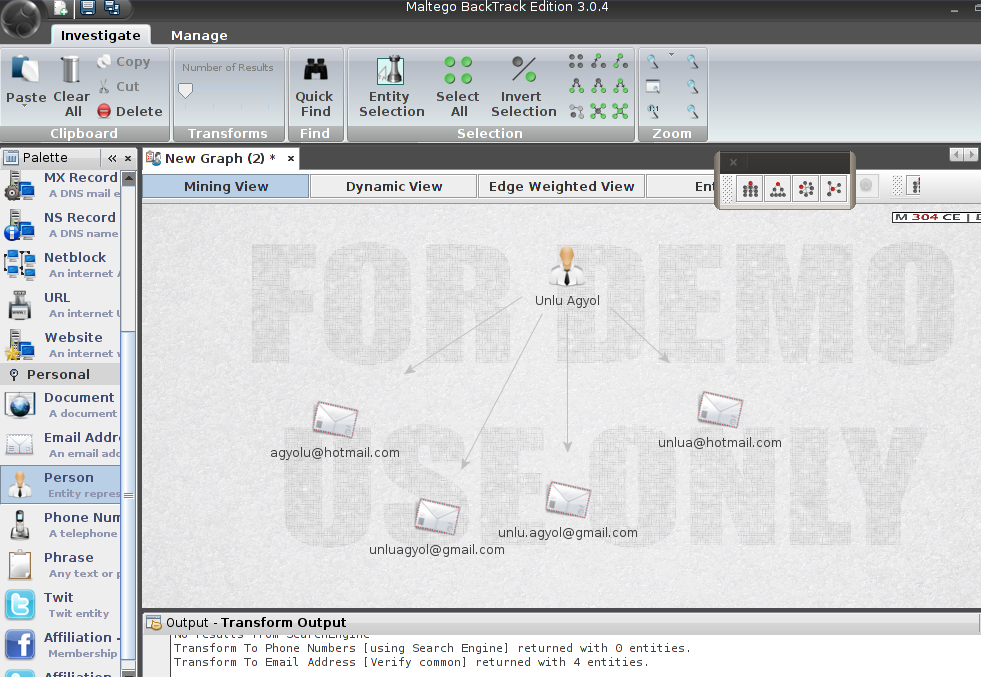This screenshot has height=677, width=983.
Task: Pick the Netblock palette entity
Action: click(x=61, y=265)
